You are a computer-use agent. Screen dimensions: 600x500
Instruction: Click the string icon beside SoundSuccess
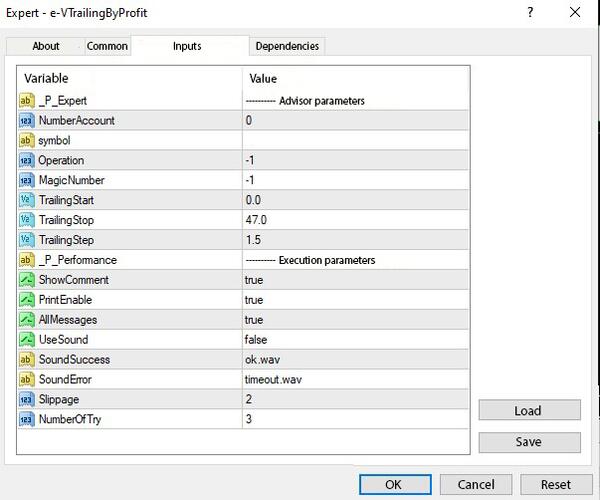click(26, 359)
